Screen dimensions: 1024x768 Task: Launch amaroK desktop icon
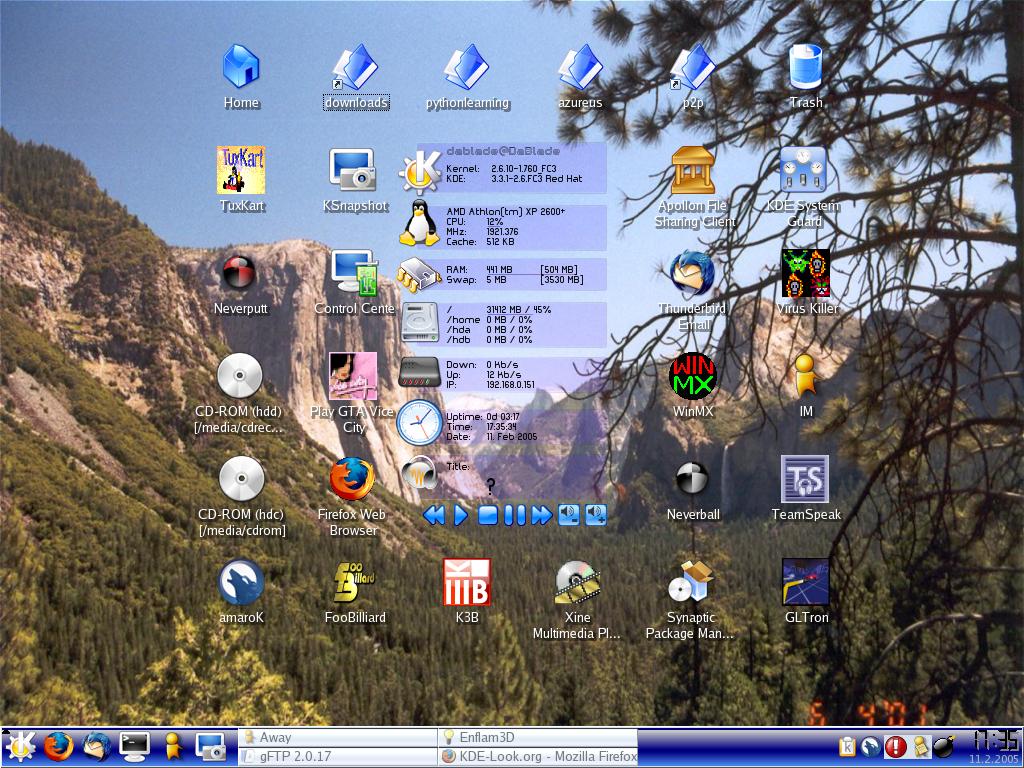[x=241, y=582]
